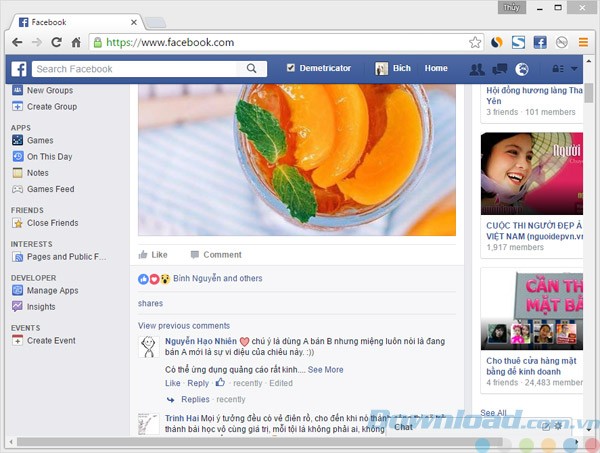Image resolution: width=600 pixels, height=453 pixels.
Task: Open the chat settings gear icon
Action: 558,426
